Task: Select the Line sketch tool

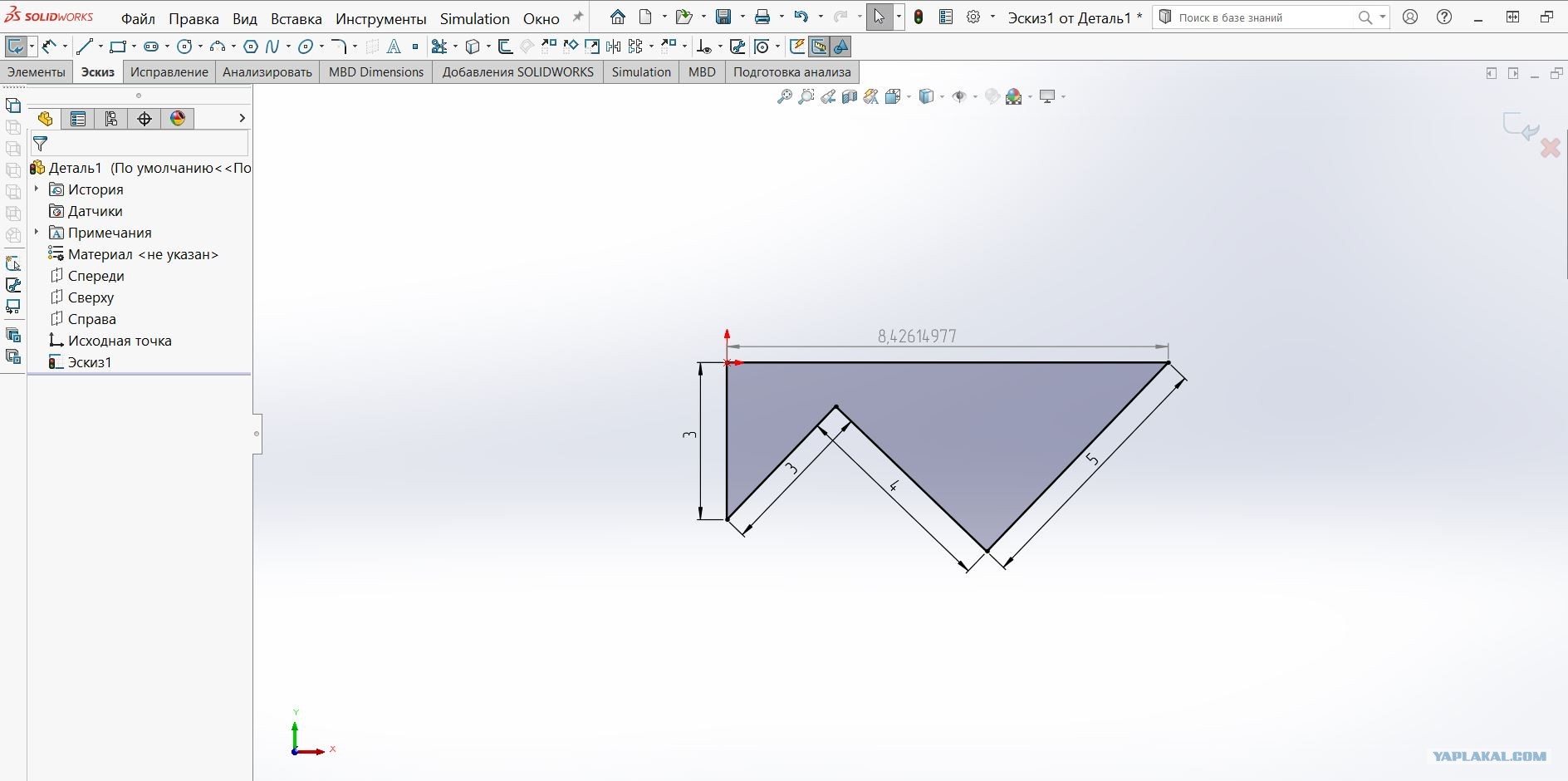Action: (84, 47)
